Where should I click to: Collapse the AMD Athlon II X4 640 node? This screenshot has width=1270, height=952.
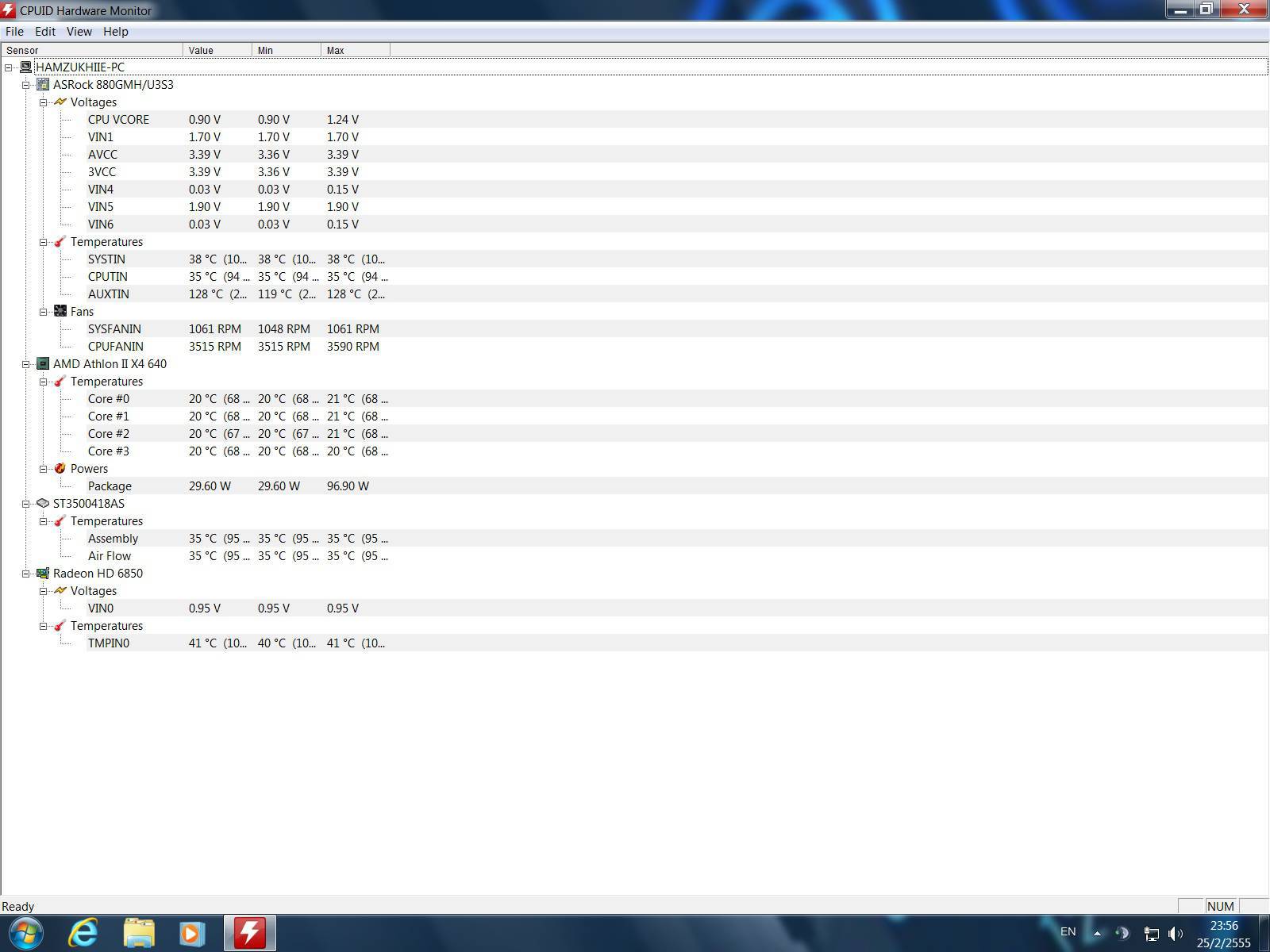26,364
